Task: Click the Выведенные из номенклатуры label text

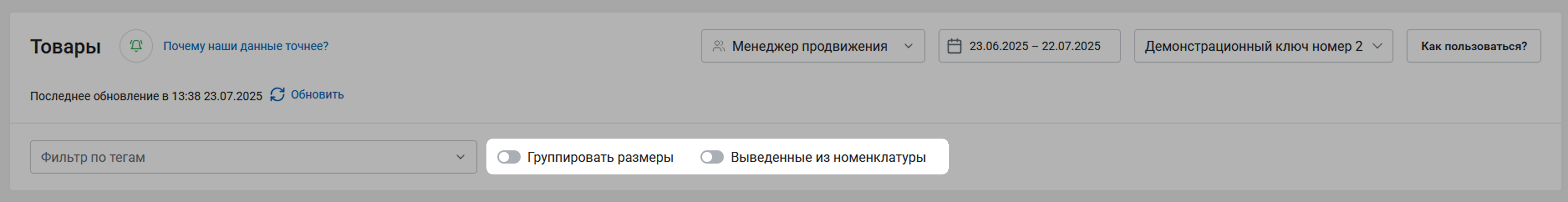Action: click(828, 157)
